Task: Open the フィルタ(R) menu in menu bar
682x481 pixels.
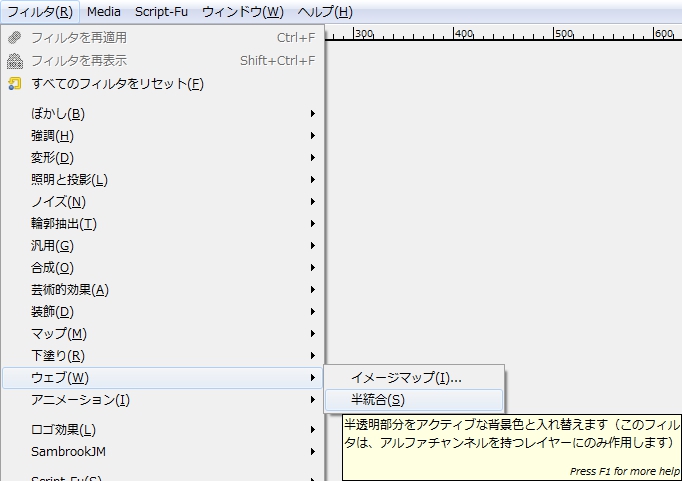Action: point(40,12)
